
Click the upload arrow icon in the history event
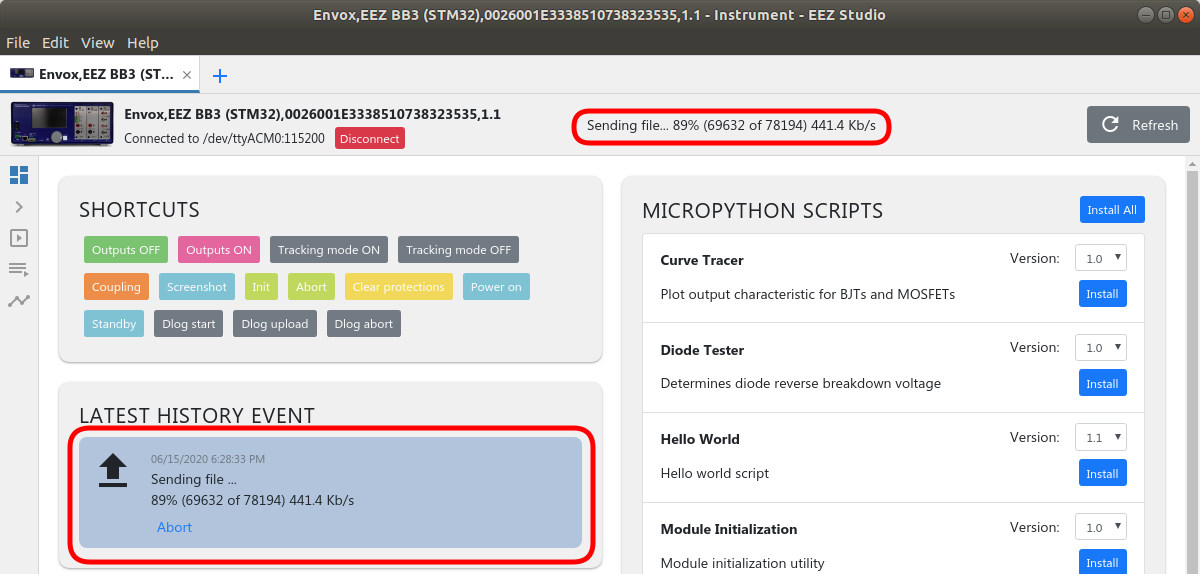tap(113, 470)
